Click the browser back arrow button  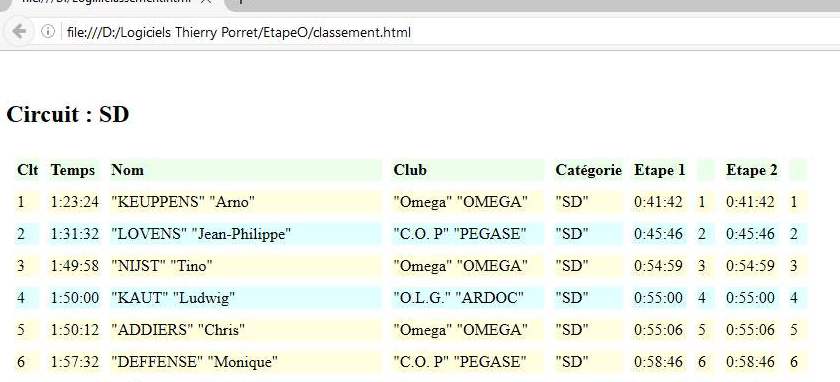click(19, 32)
